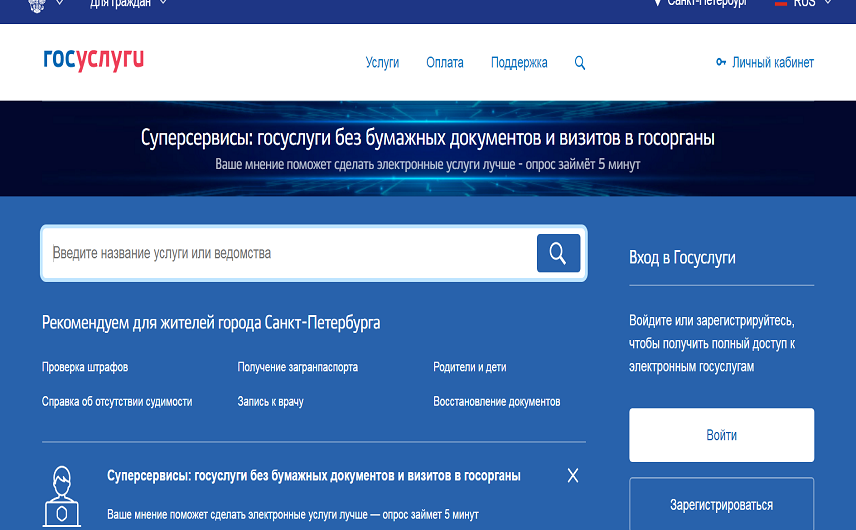The height and width of the screenshot is (530, 856).
Task: Open Получение загранпаспорта link
Action: [x=298, y=367]
